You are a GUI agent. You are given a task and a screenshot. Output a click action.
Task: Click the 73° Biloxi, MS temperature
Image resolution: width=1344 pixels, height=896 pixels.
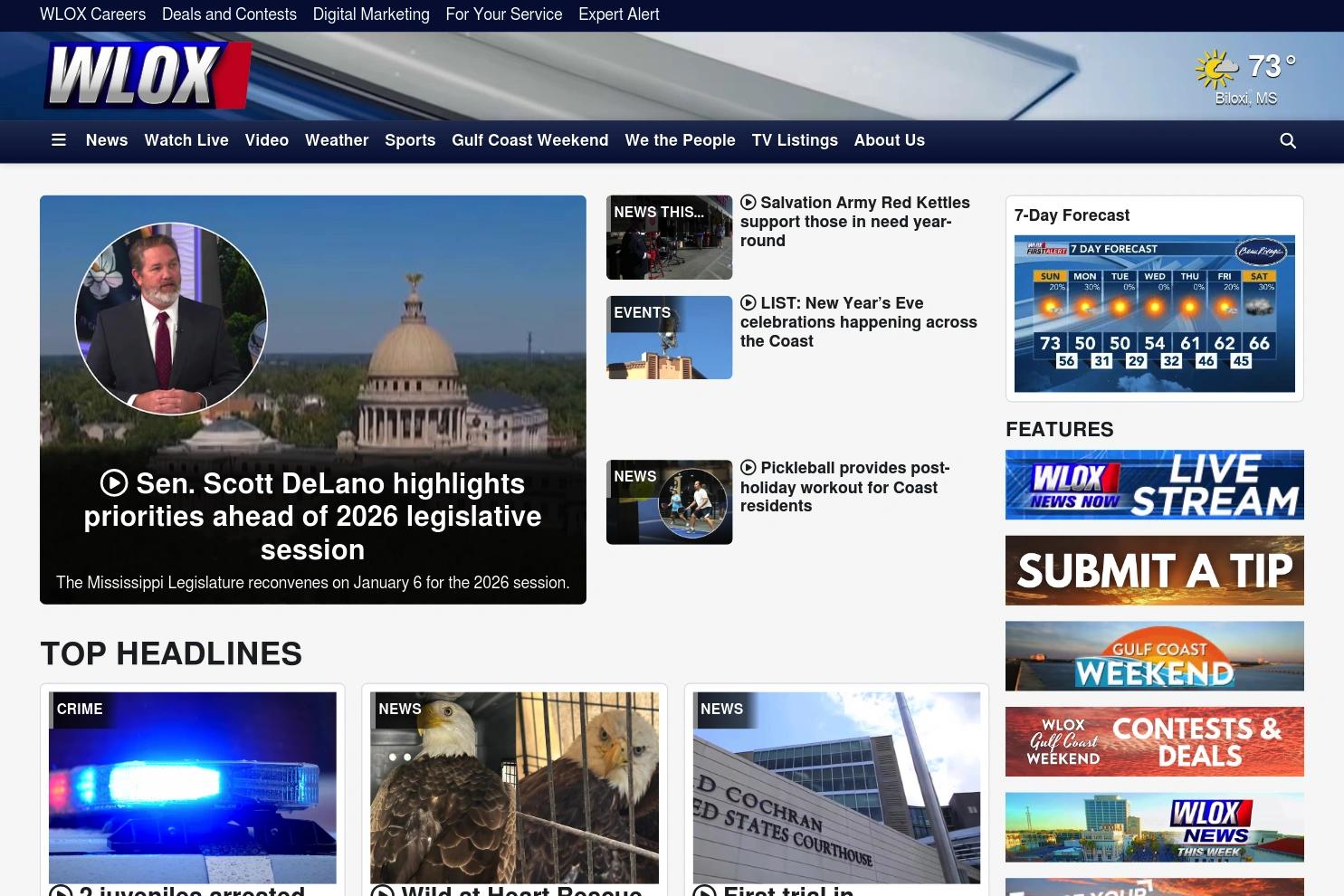(x=1272, y=66)
